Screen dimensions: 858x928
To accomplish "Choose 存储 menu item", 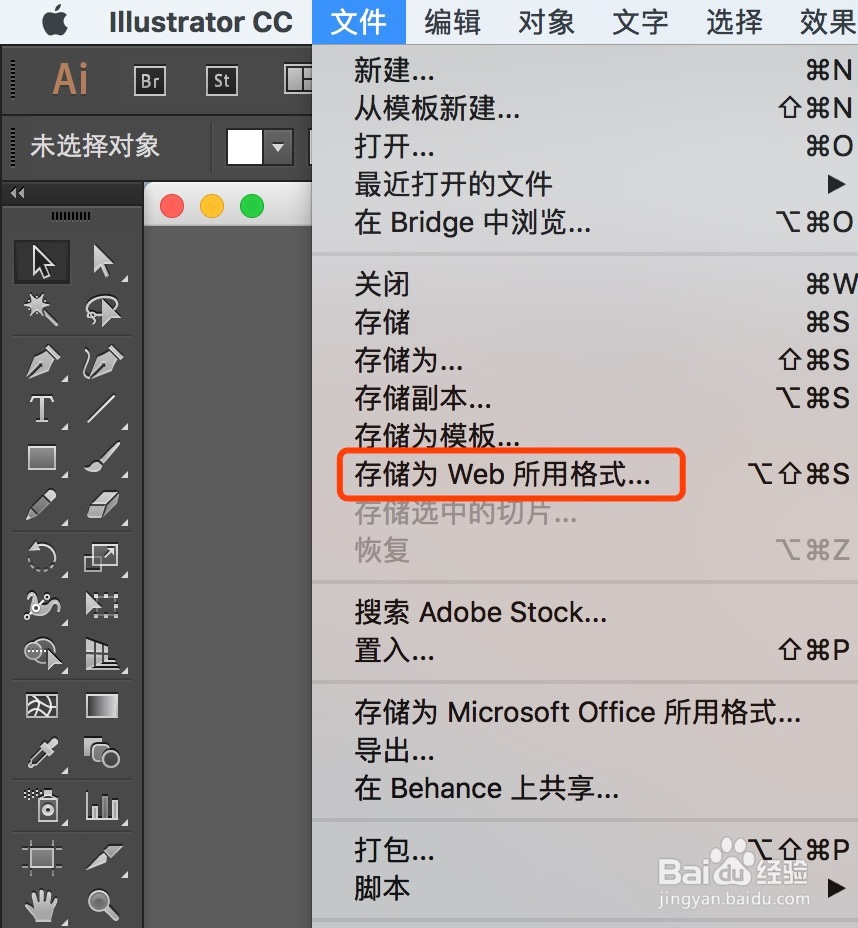I will point(585,322).
